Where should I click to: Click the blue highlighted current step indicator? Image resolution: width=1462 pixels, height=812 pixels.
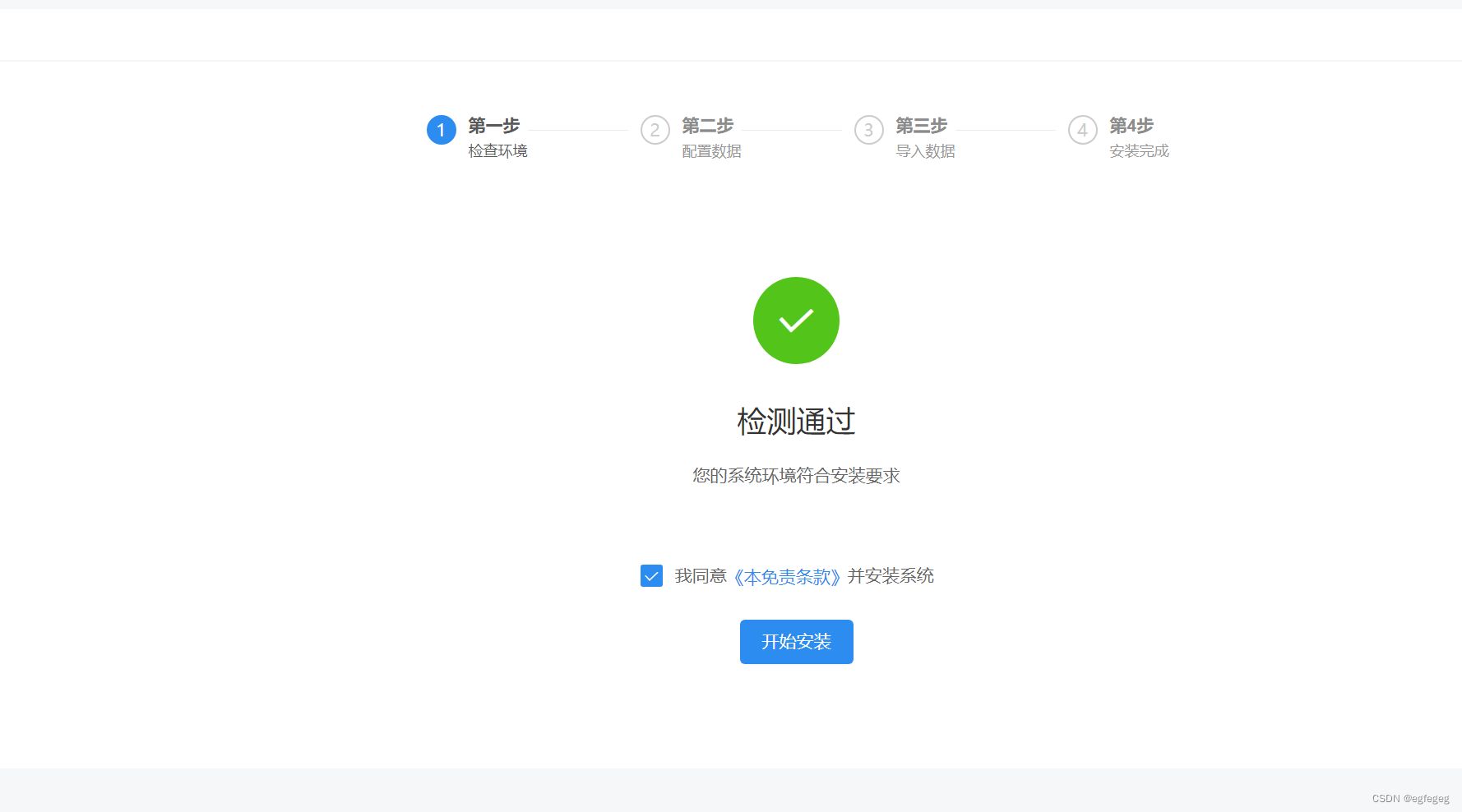pyautogui.click(x=441, y=130)
